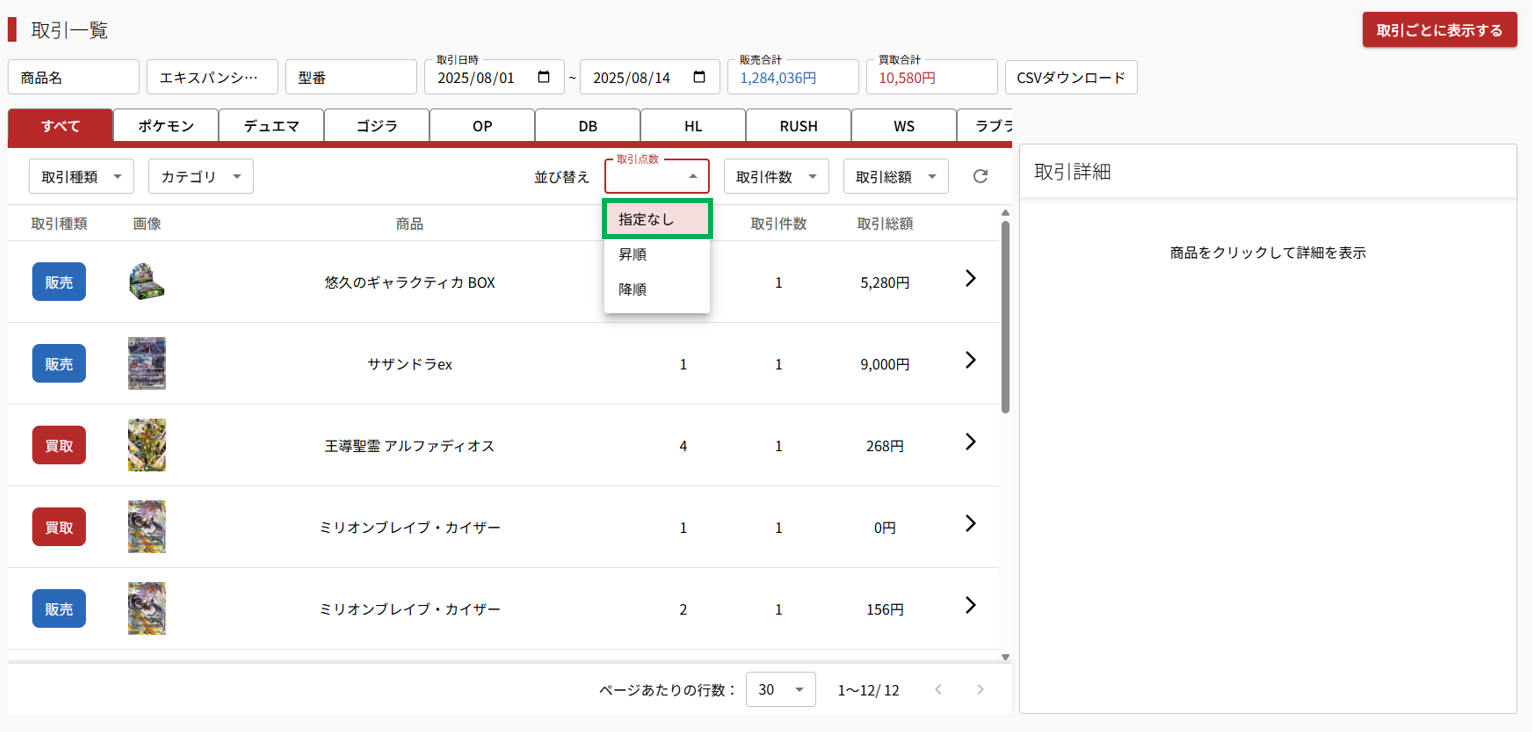1532x732 pixels.
Task: Open details arrow for サザンドラex row
Action: pos(970,360)
